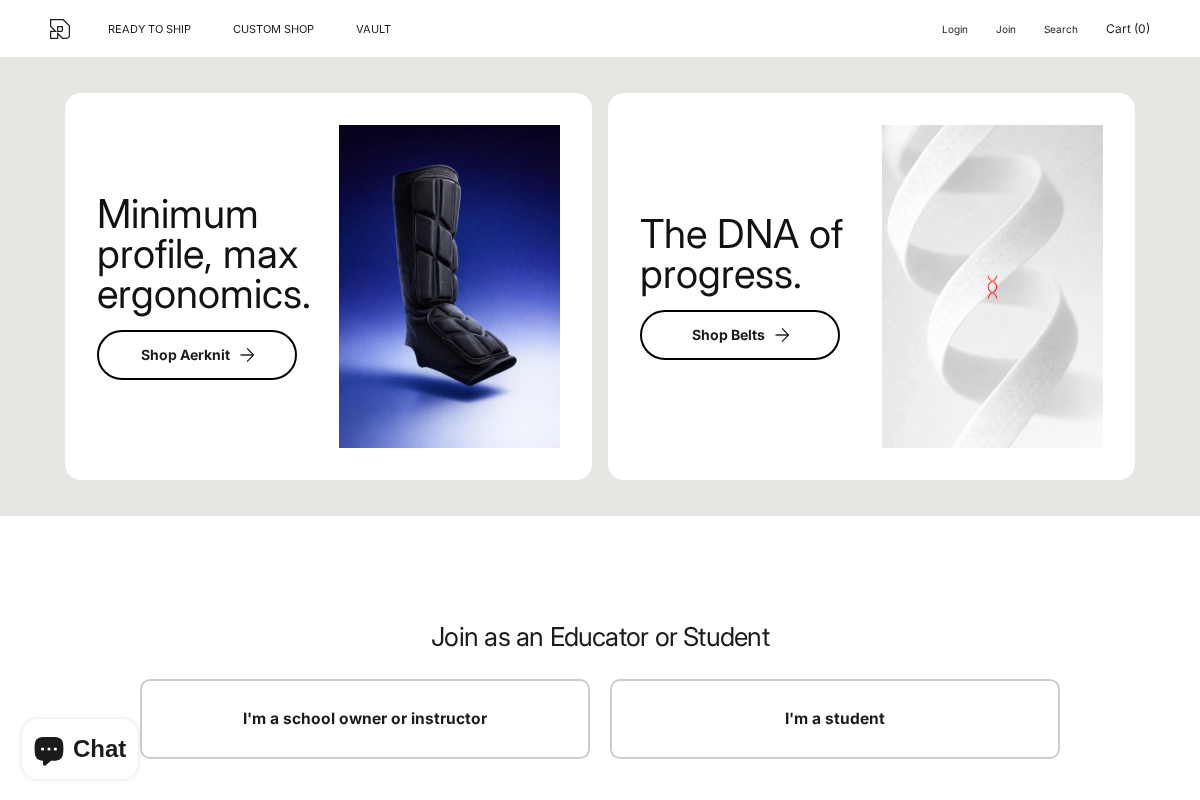Click the red DNA helix icon
The image size is (1200, 800).
tap(992, 288)
